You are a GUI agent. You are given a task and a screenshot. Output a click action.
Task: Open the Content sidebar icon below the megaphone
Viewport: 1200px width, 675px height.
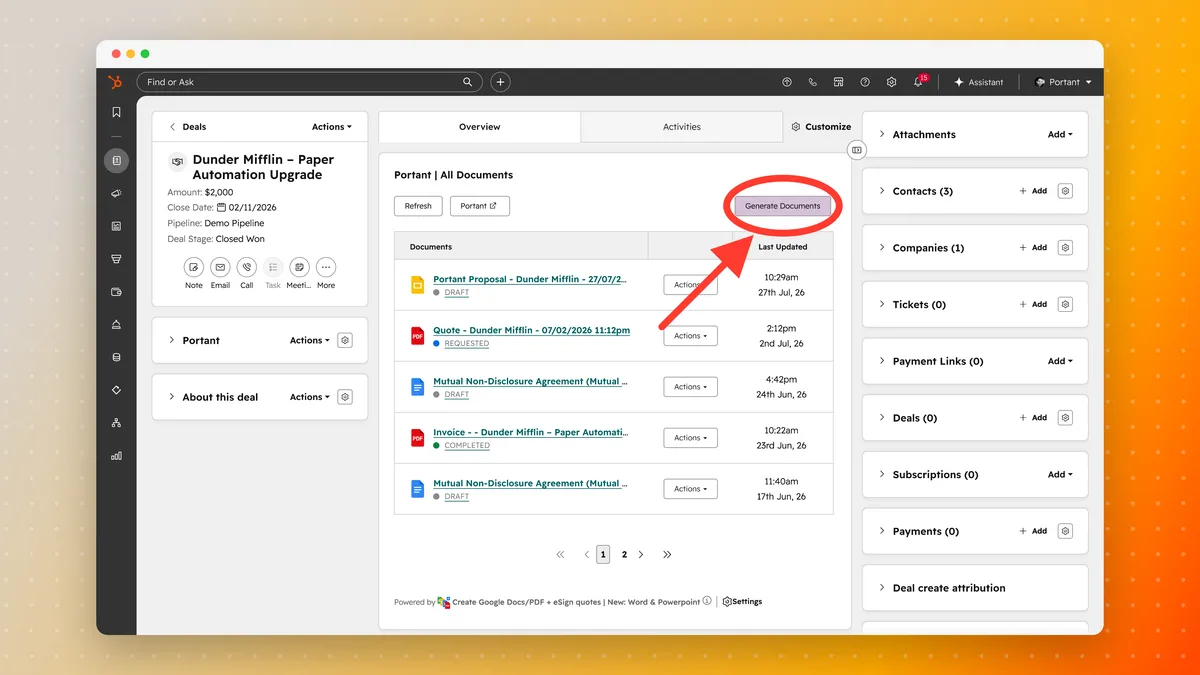(117, 226)
